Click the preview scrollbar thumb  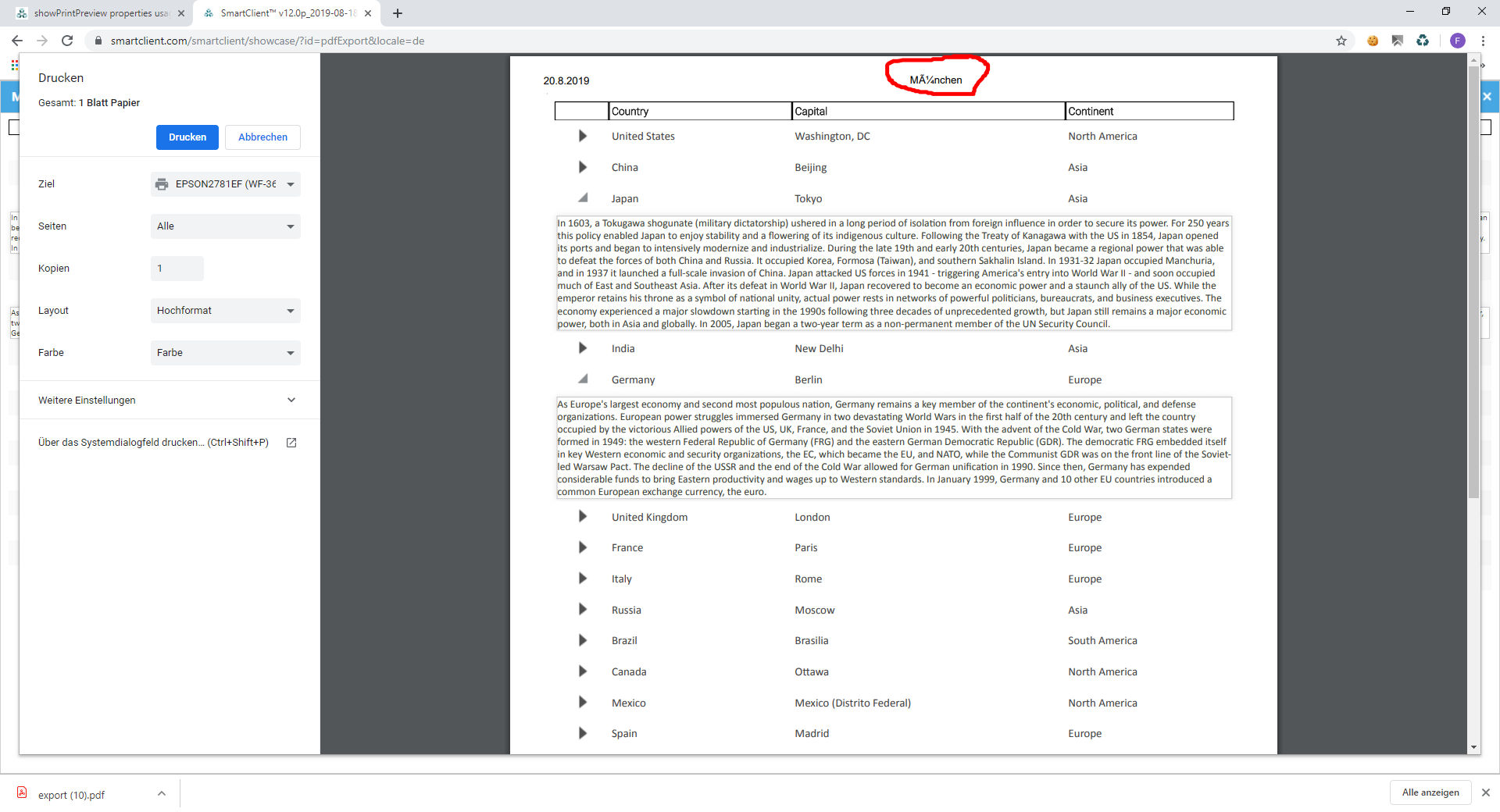click(1474, 281)
